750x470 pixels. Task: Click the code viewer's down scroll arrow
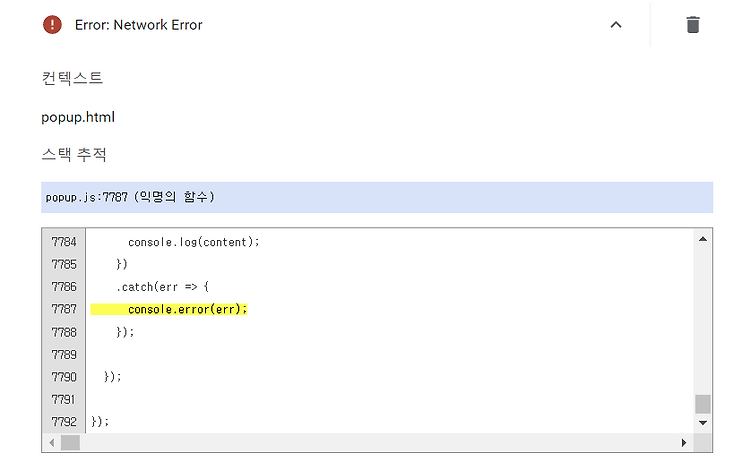(703, 423)
